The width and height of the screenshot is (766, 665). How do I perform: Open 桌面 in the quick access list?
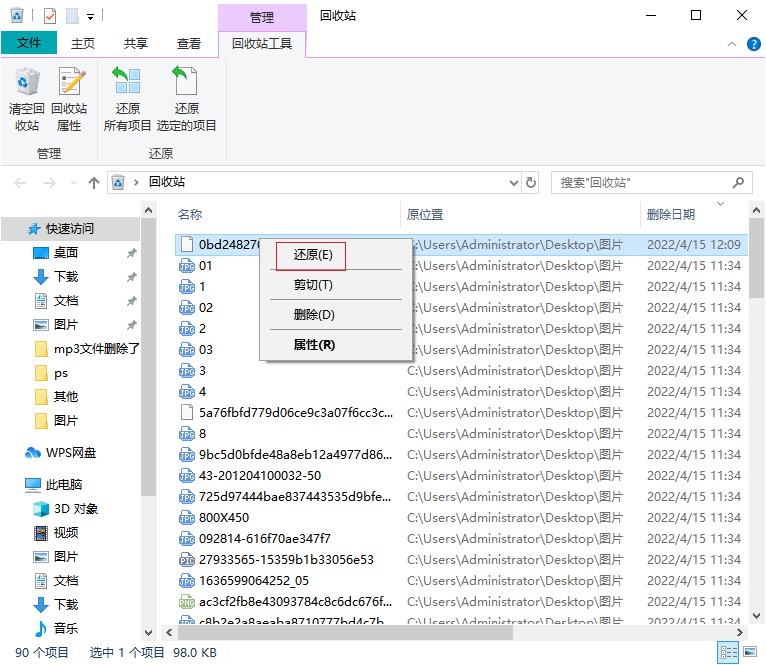coord(65,253)
